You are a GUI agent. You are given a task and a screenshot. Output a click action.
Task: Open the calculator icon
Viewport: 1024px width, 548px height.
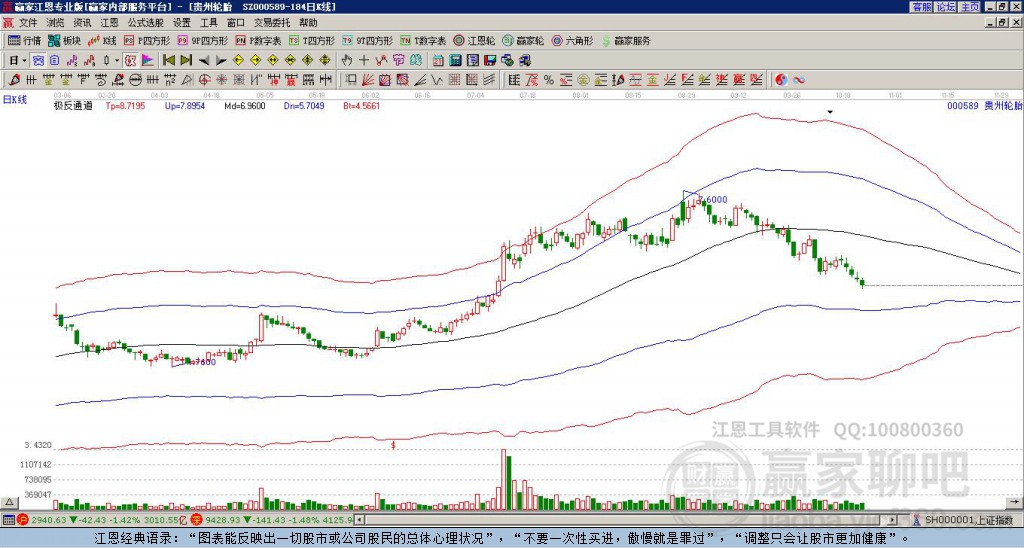(455, 60)
